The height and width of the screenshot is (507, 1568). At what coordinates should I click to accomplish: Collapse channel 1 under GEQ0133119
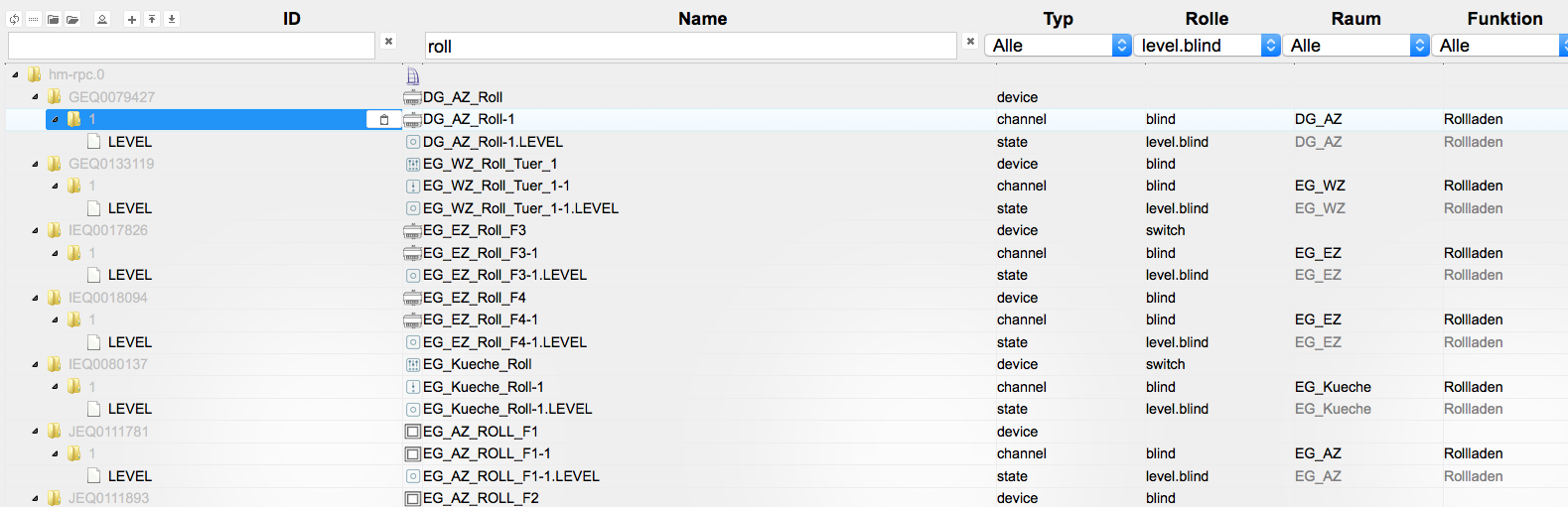click(55, 186)
